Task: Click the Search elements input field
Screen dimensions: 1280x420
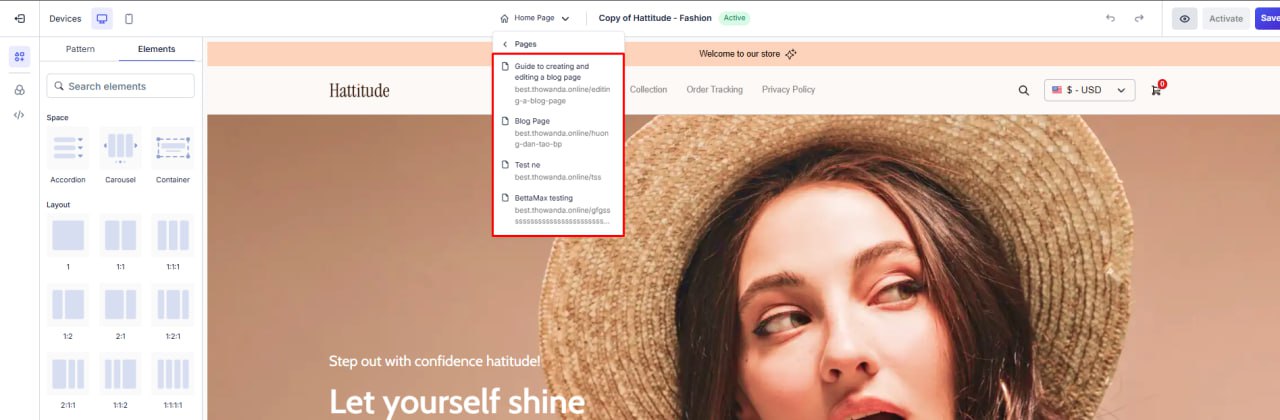Action: 121,86
